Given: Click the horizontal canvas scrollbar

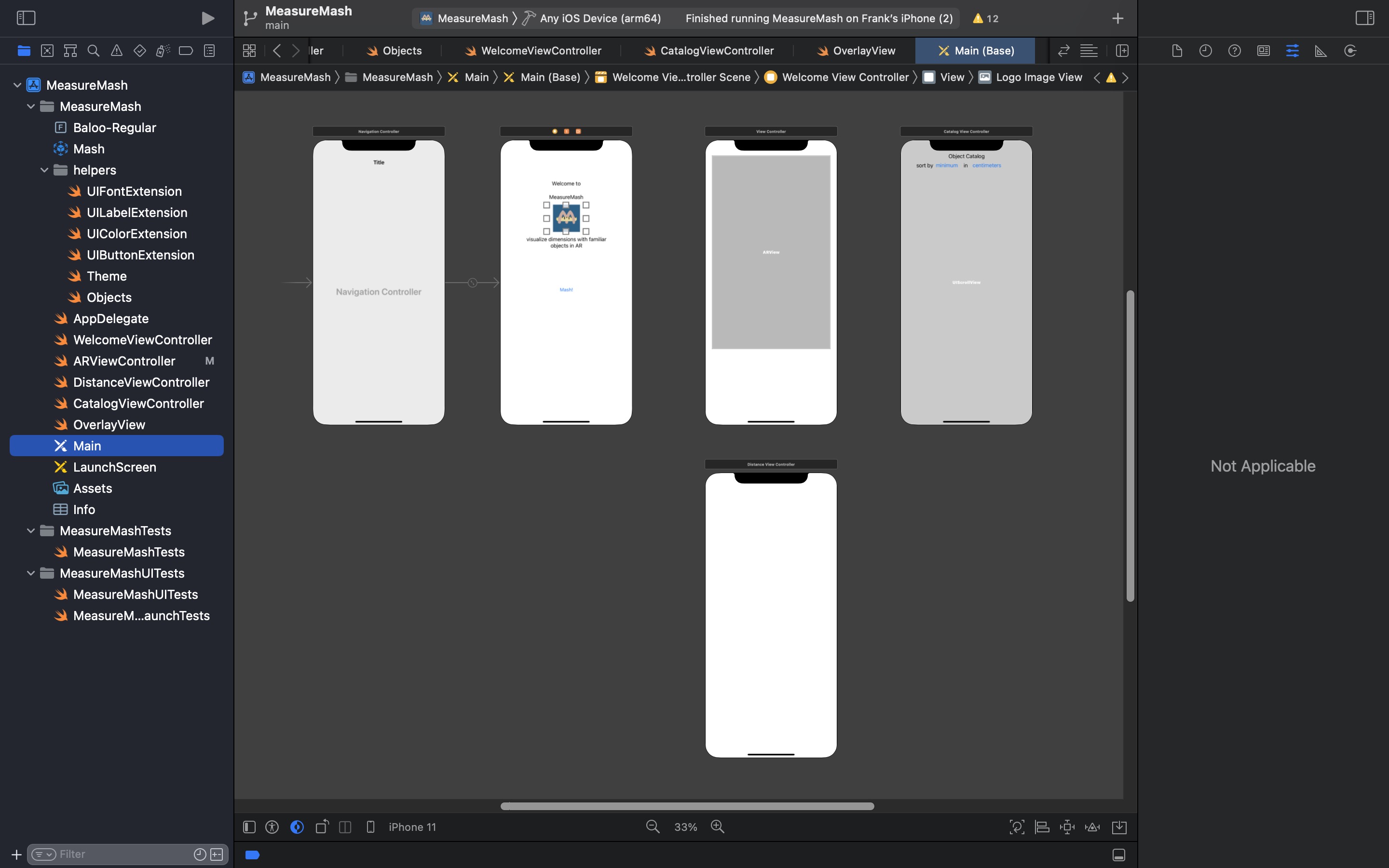Looking at the screenshot, I should (687, 806).
